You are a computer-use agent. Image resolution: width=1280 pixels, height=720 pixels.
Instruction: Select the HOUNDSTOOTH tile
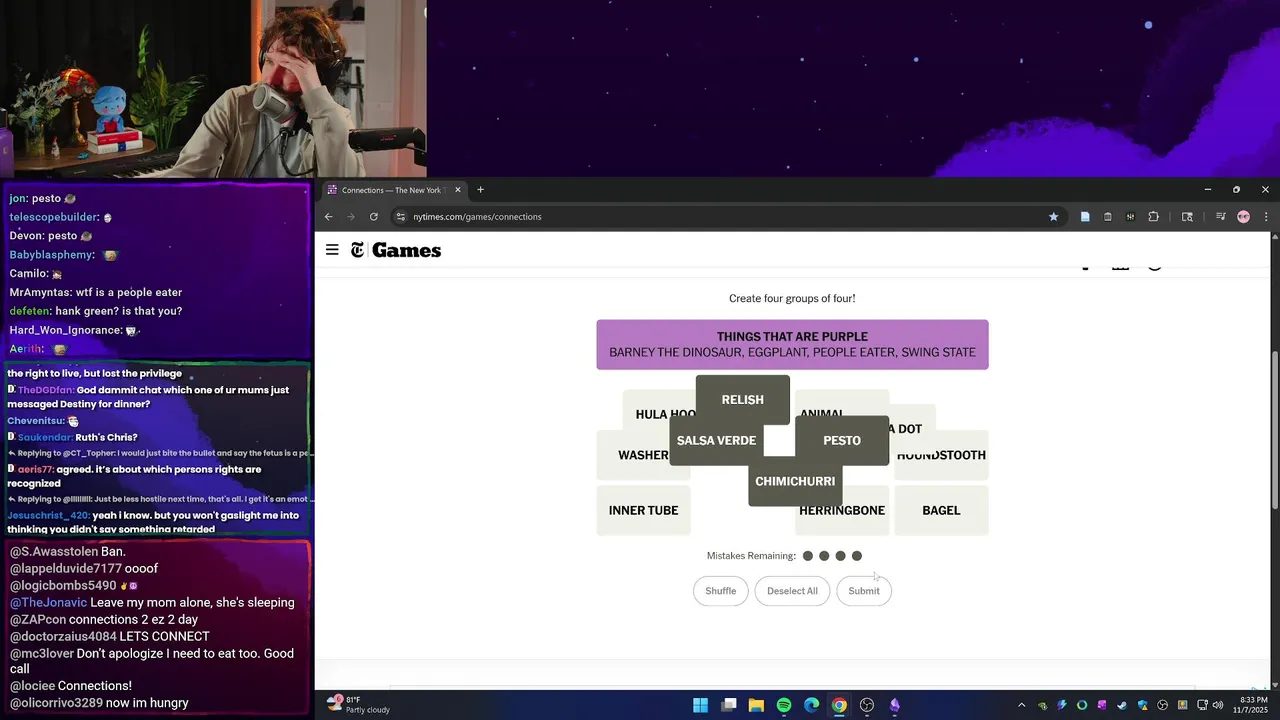click(x=941, y=456)
